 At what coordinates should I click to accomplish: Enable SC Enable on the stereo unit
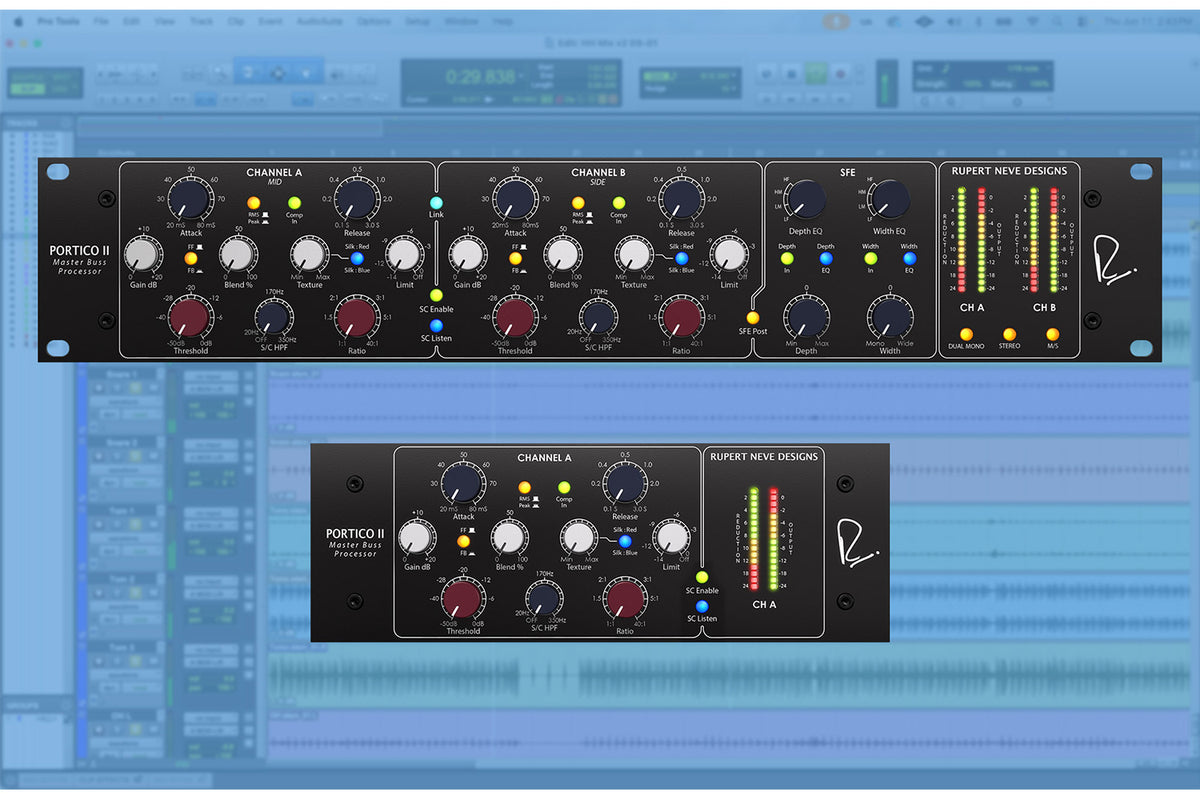436,295
